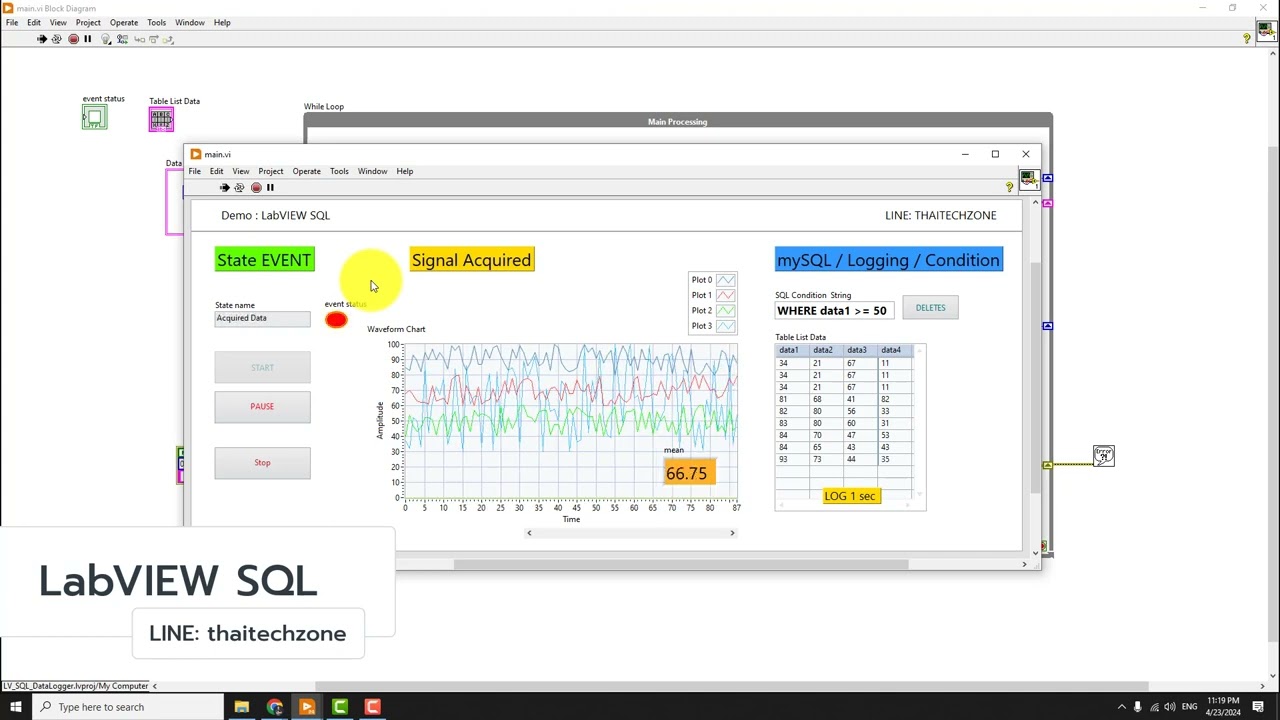Open Edit menu in Block Diagram window

point(34,22)
